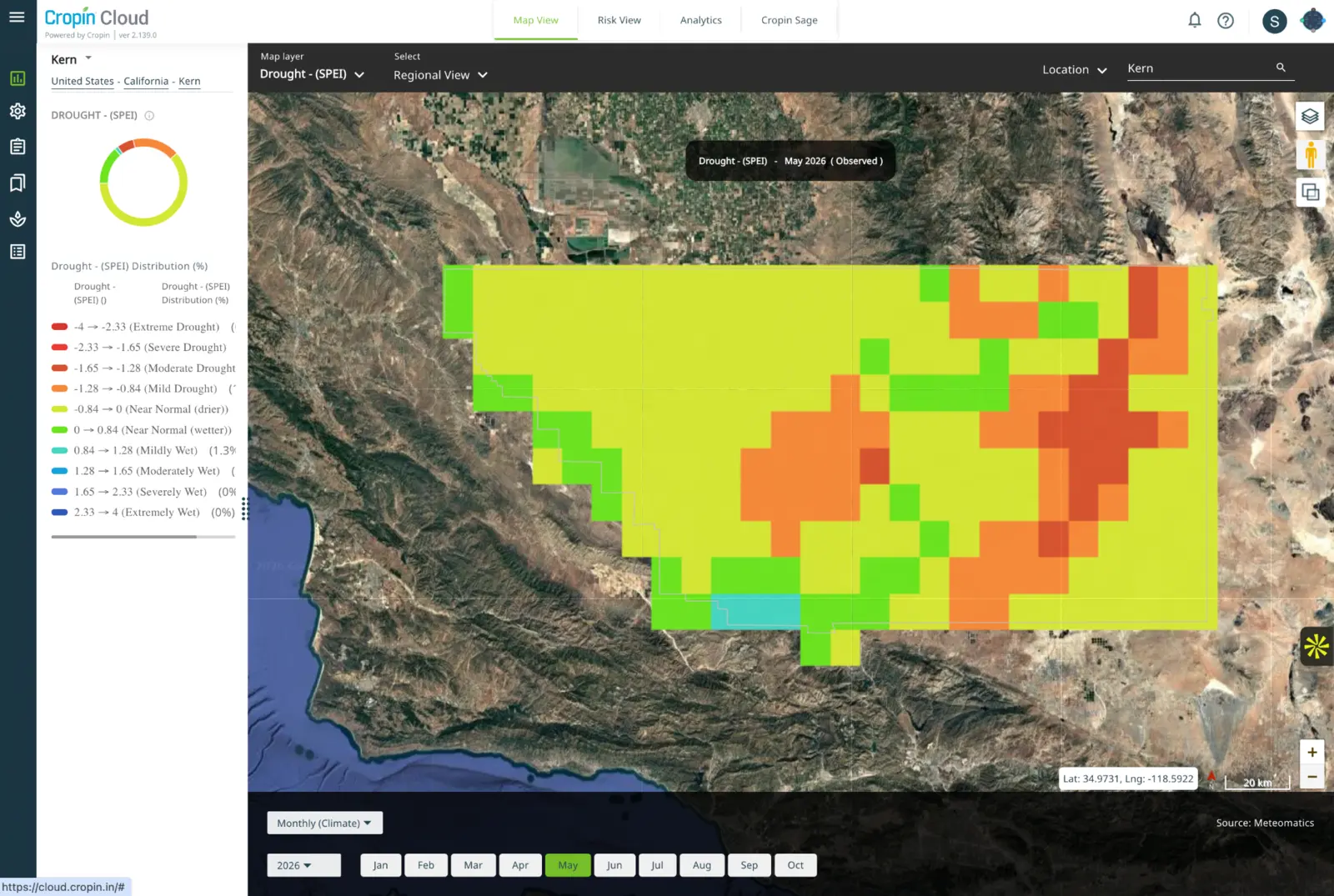The image size is (1334, 896).
Task: Switch to Cropin Sage tab
Action: coord(789,20)
